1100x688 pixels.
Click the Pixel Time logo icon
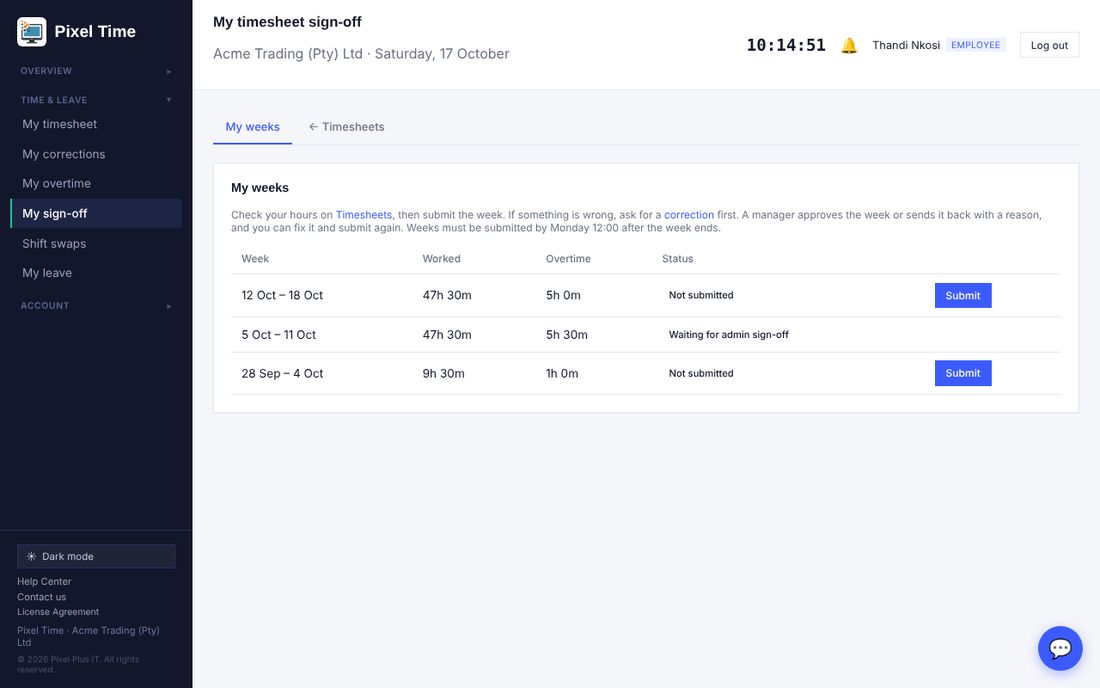click(x=32, y=32)
